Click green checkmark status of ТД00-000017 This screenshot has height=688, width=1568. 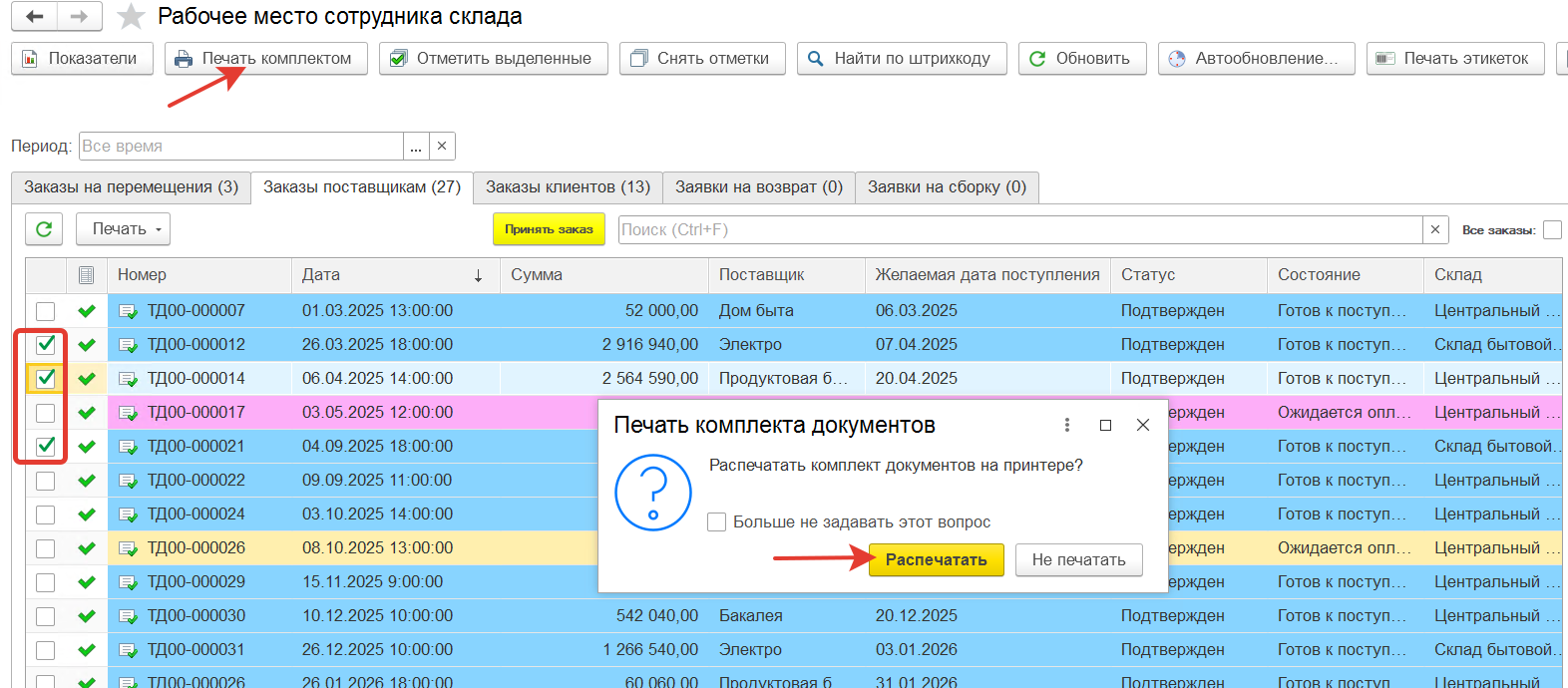click(x=87, y=413)
